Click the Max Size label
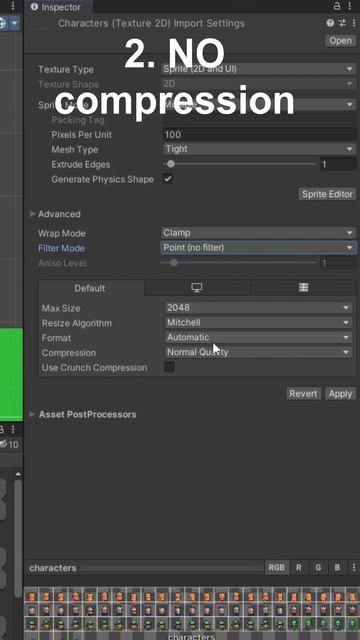Viewport: 360px width, 640px height. [61, 308]
